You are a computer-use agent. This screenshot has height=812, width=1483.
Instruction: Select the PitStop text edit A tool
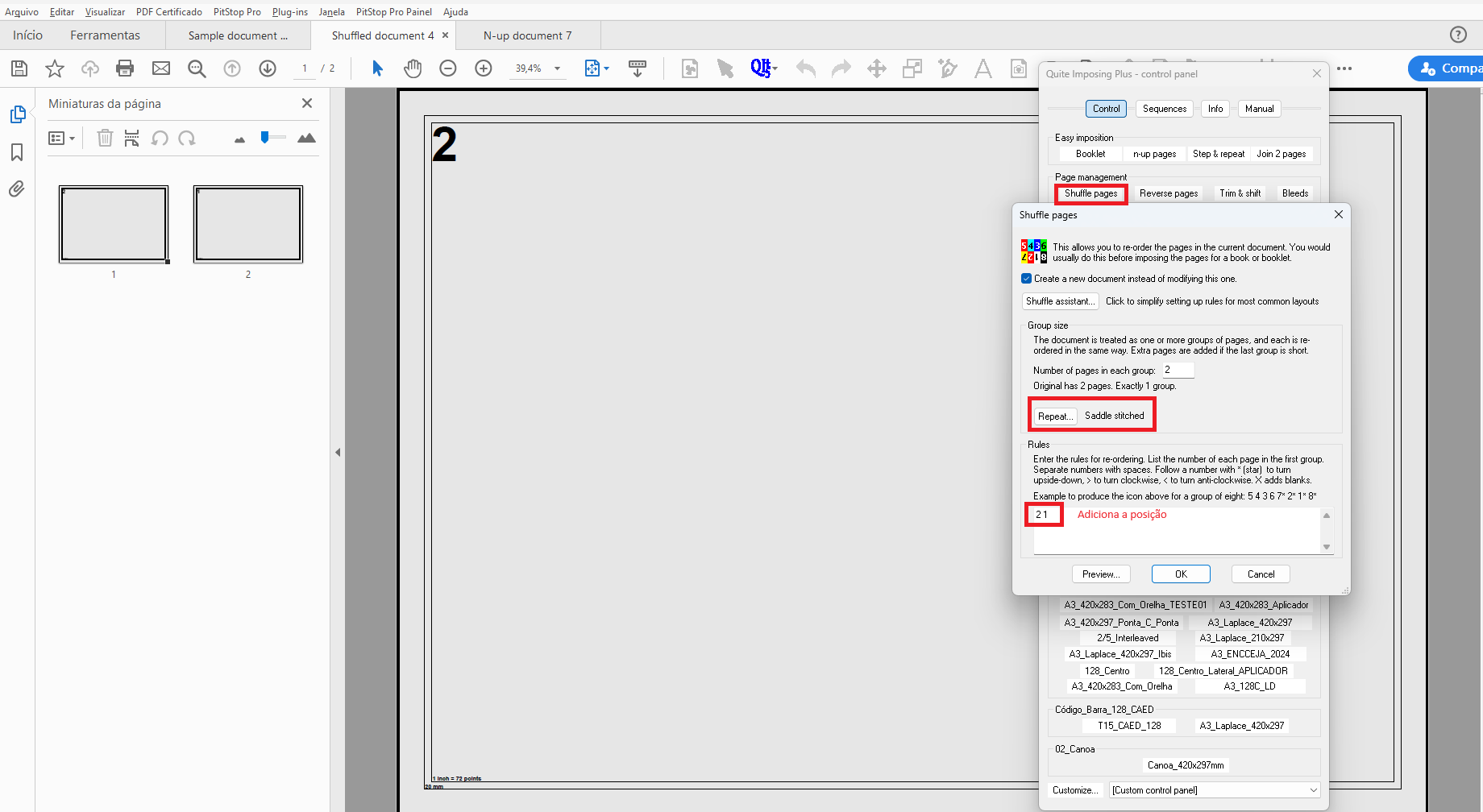tap(983, 68)
